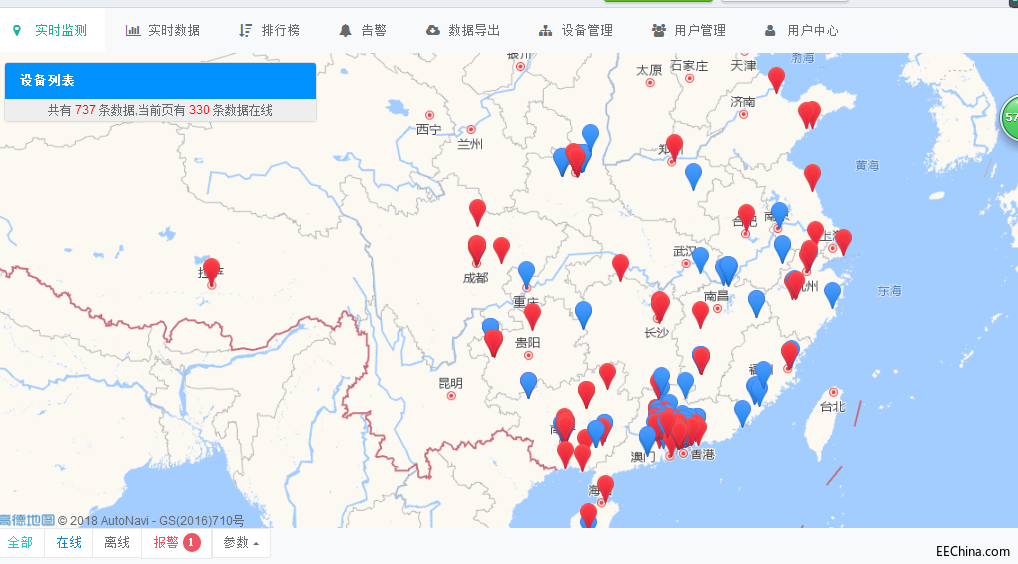Image resolution: width=1018 pixels, height=564 pixels.
Task: Select the sort icon beside 排行榜
Action: coord(246,31)
